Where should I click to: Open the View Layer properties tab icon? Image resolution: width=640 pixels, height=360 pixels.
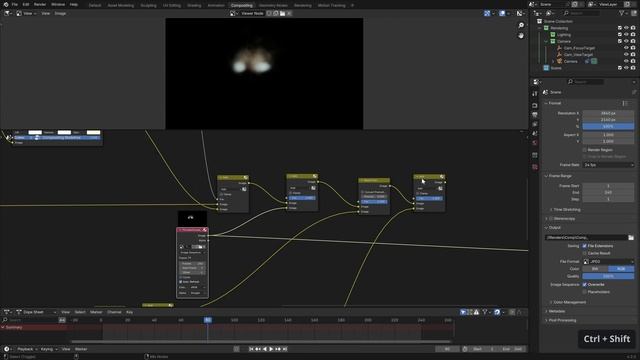[535, 124]
